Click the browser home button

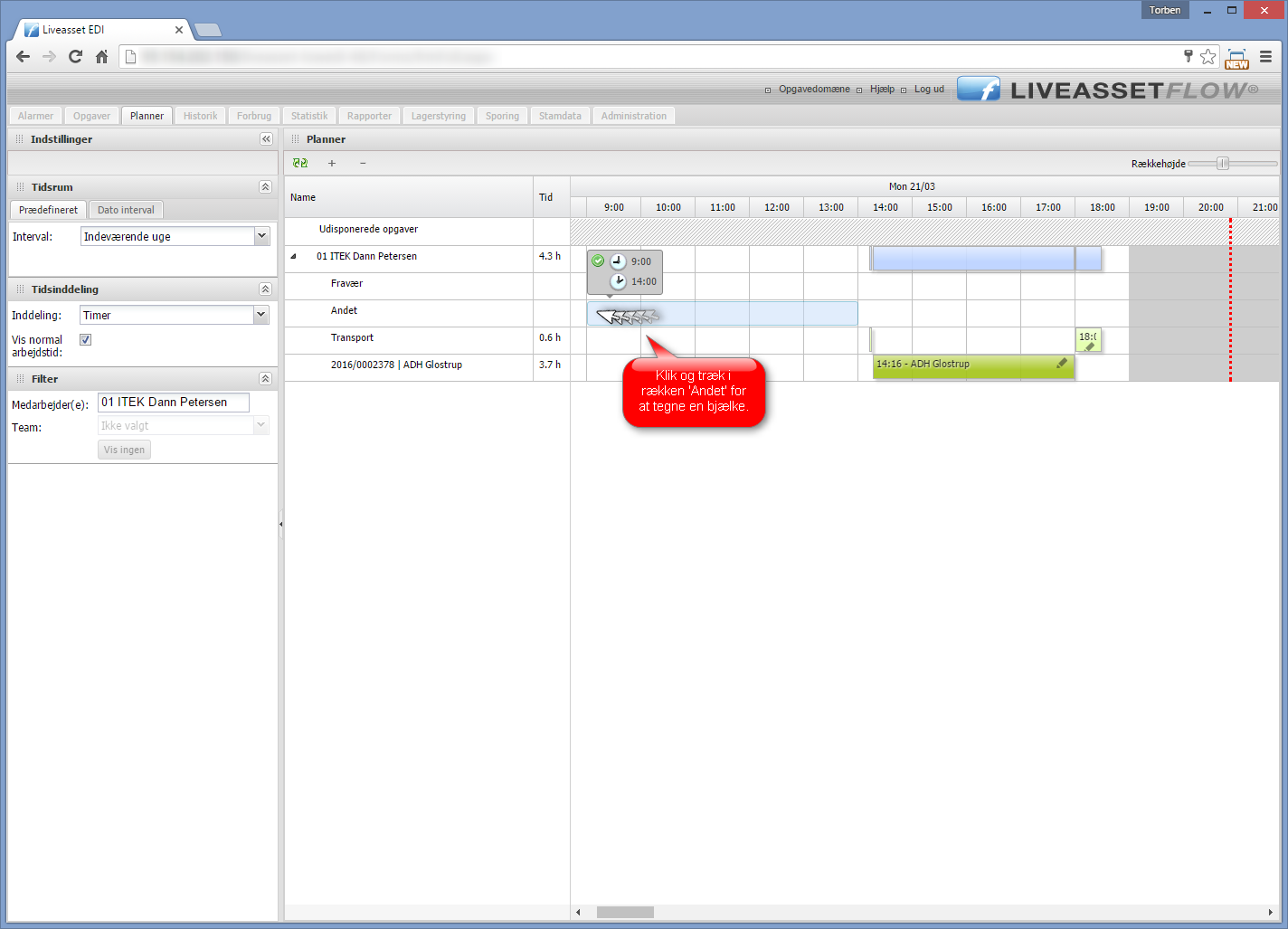coord(102,57)
